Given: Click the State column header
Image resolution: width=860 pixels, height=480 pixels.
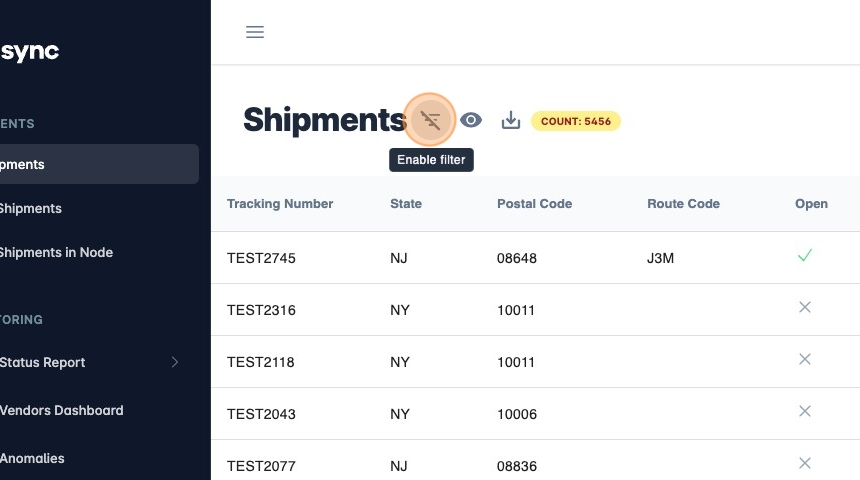Looking at the screenshot, I should [406, 204].
